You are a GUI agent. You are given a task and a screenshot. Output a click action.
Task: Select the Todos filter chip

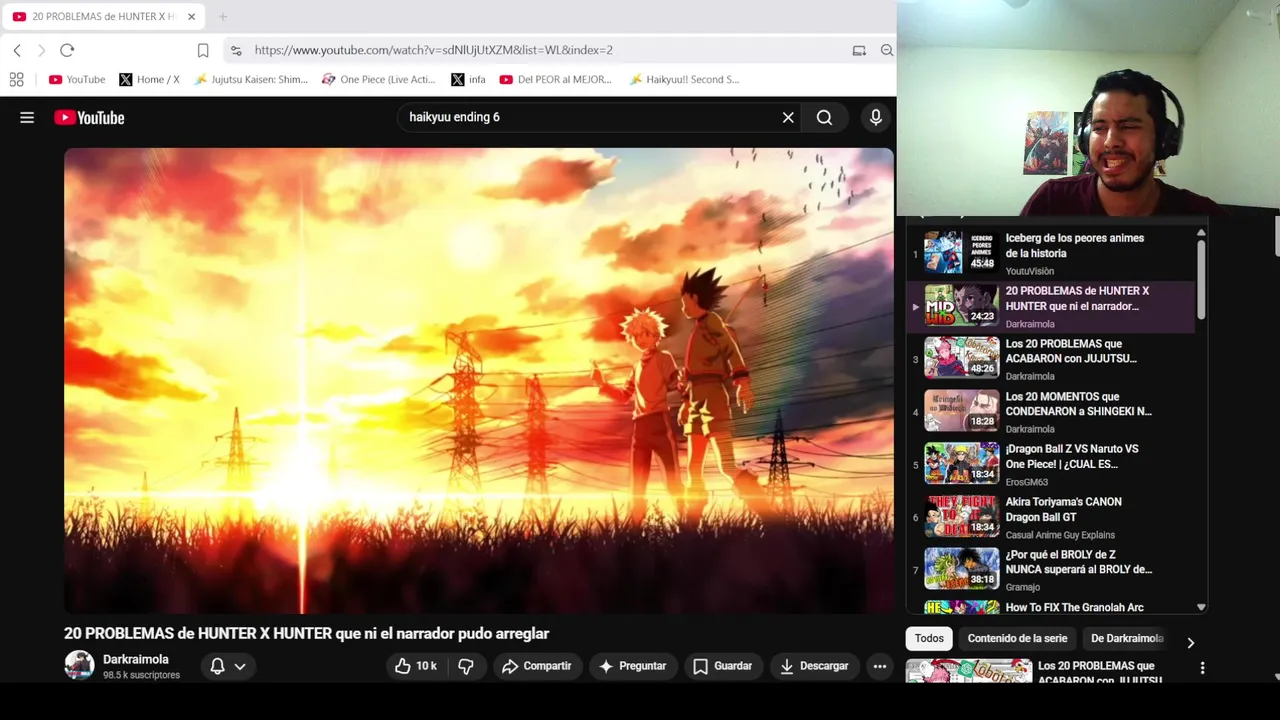tap(929, 638)
